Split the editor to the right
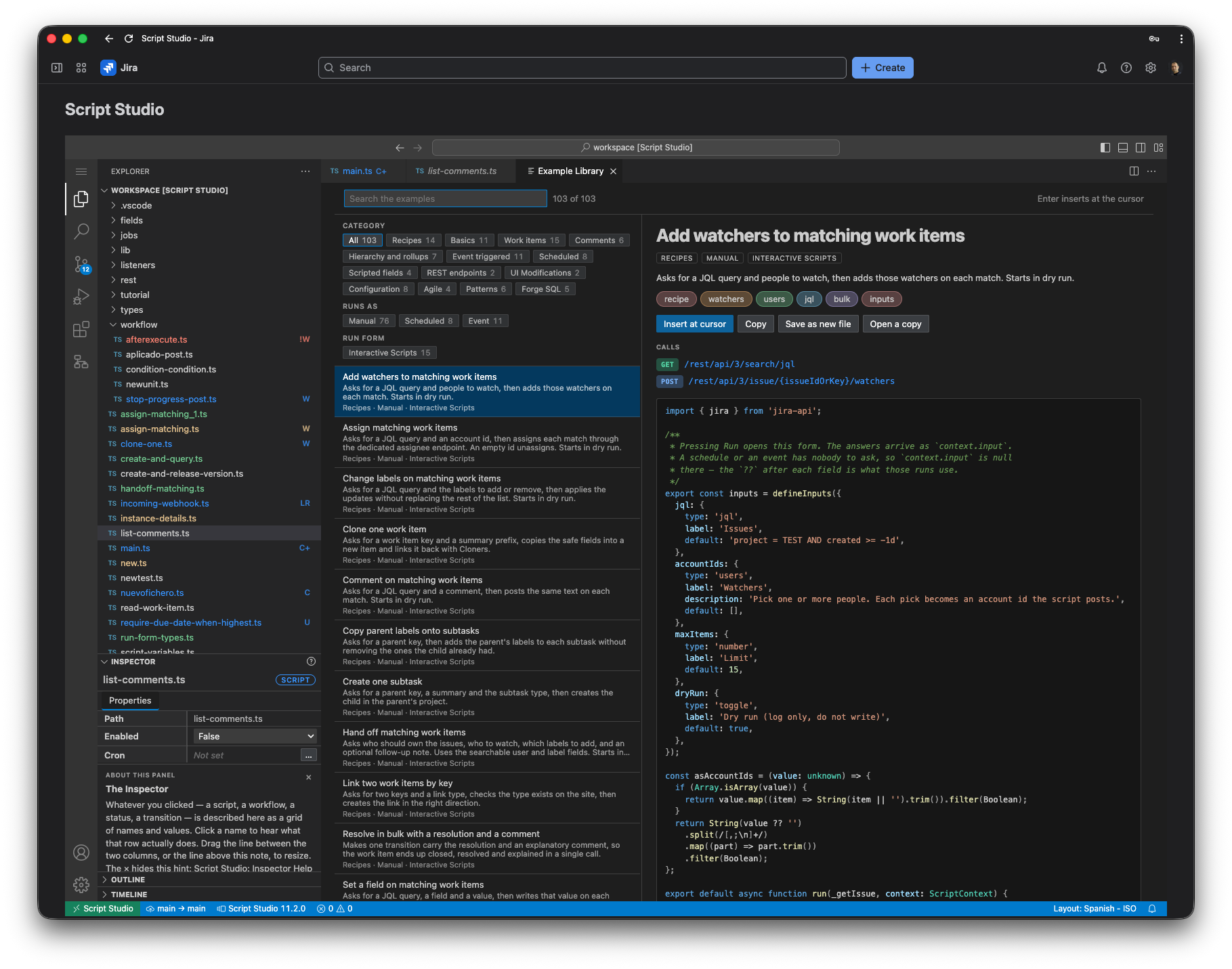Image resolution: width=1232 pixels, height=969 pixels. coord(1134,171)
